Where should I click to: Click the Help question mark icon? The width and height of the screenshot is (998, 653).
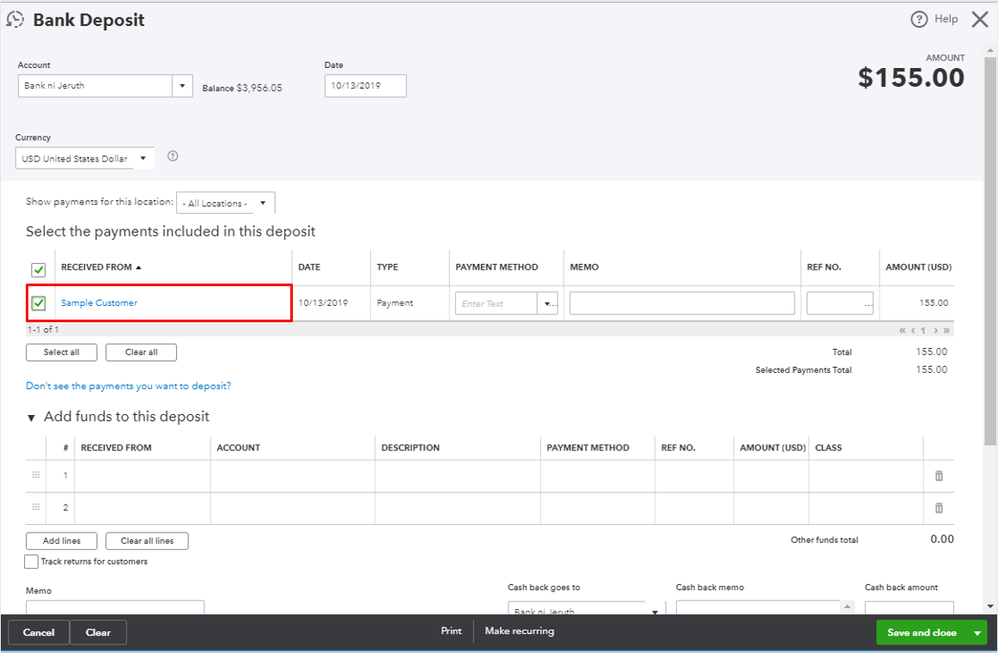[919, 20]
